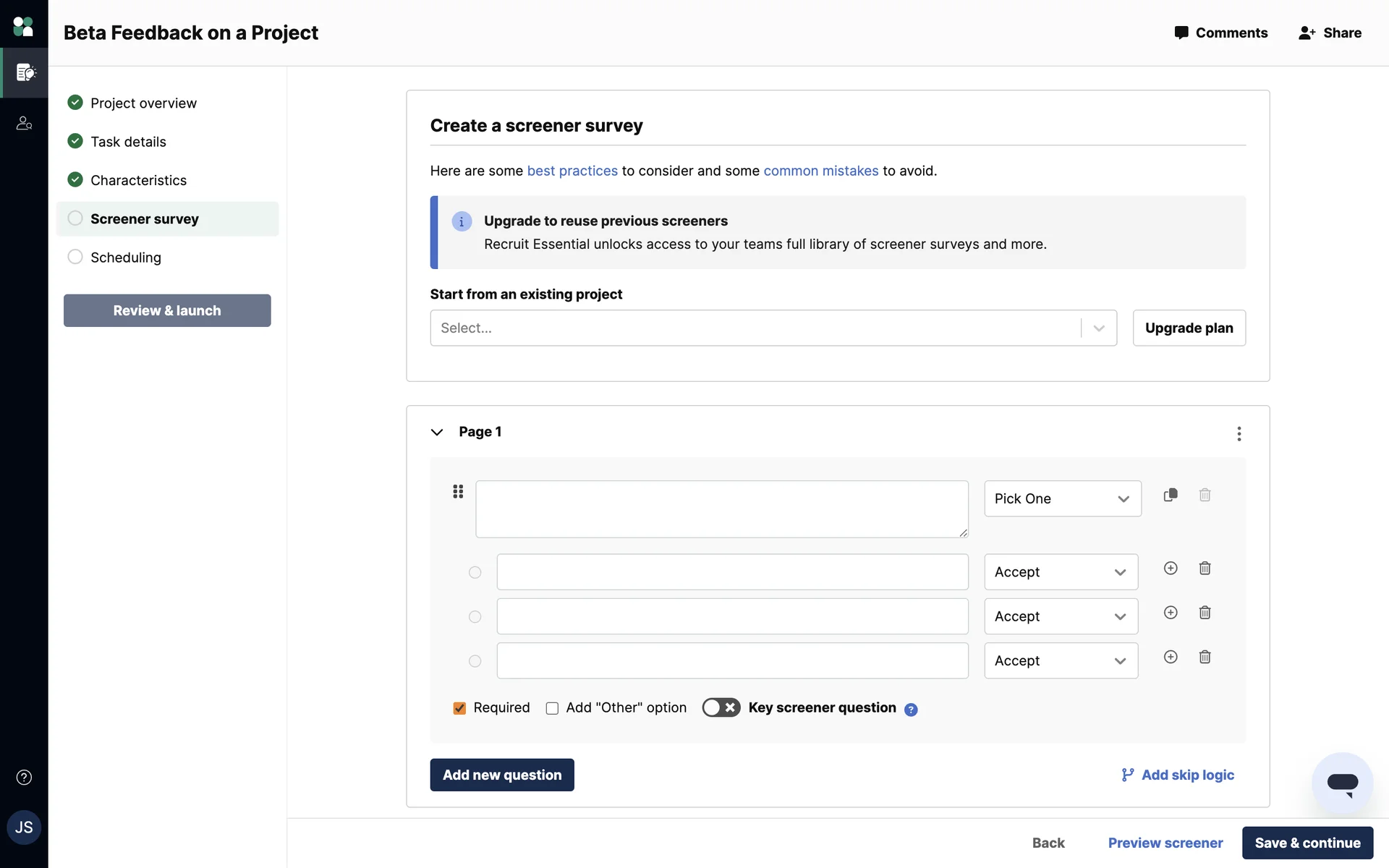
Task: Open the best practices link
Action: 572,171
